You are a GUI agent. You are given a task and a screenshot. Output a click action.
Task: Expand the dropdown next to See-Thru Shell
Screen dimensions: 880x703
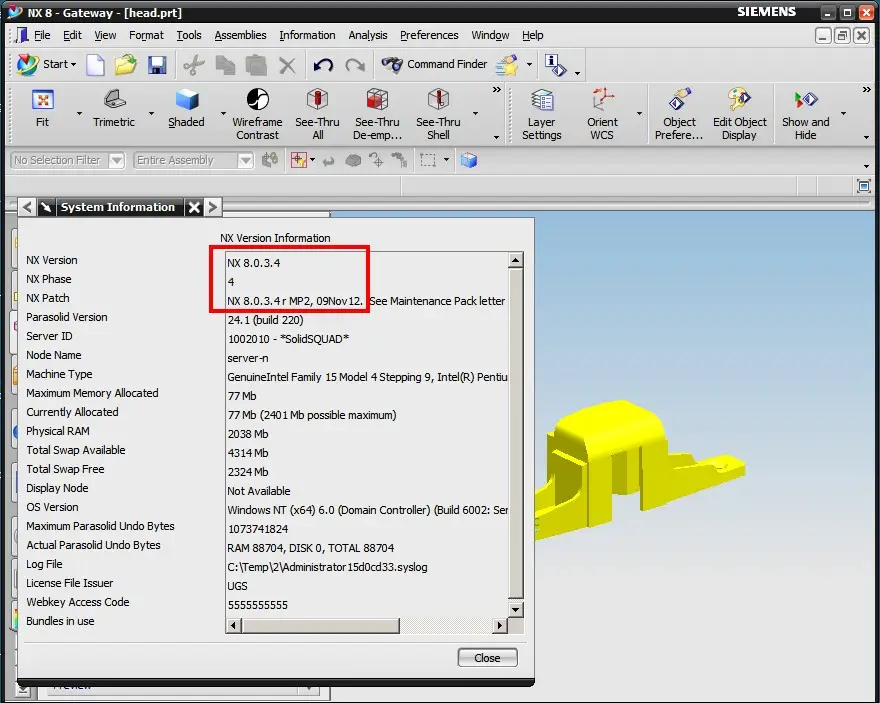click(475, 113)
